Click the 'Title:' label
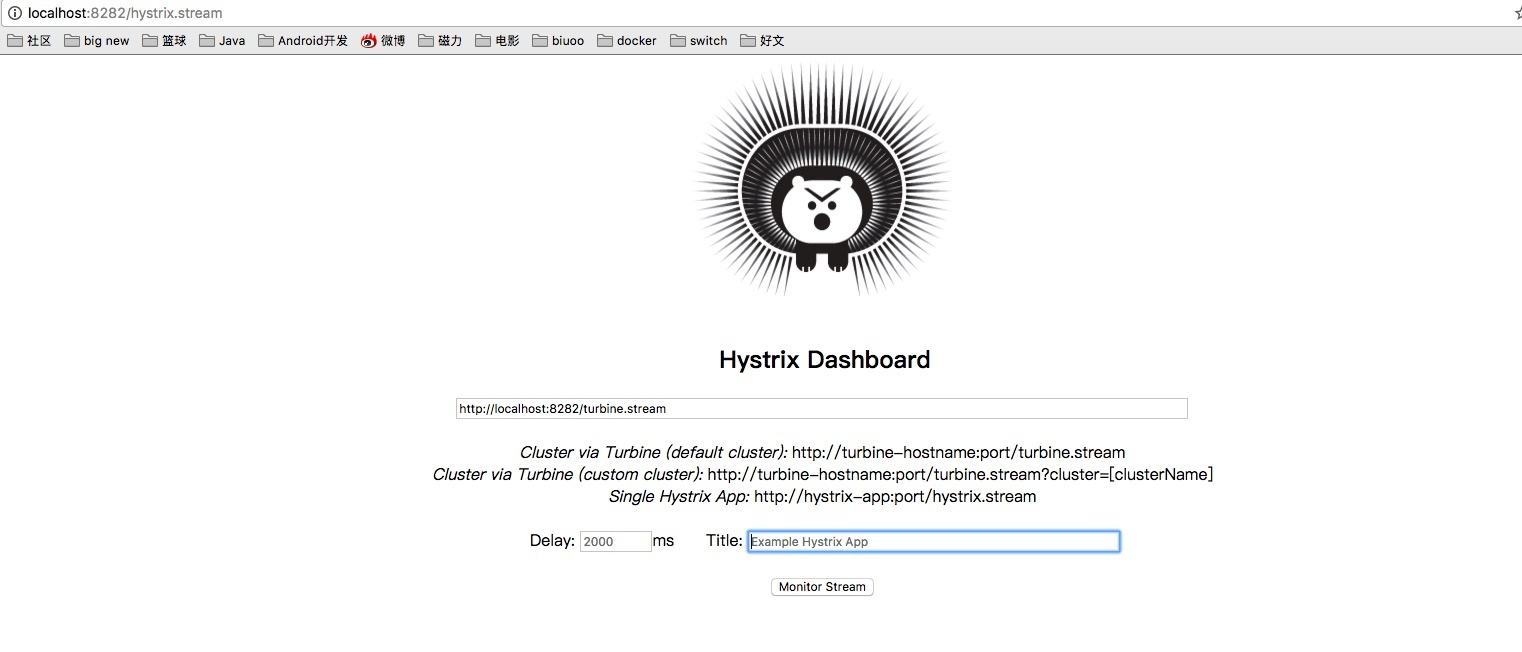The width and height of the screenshot is (1522, 652). point(724,541)
